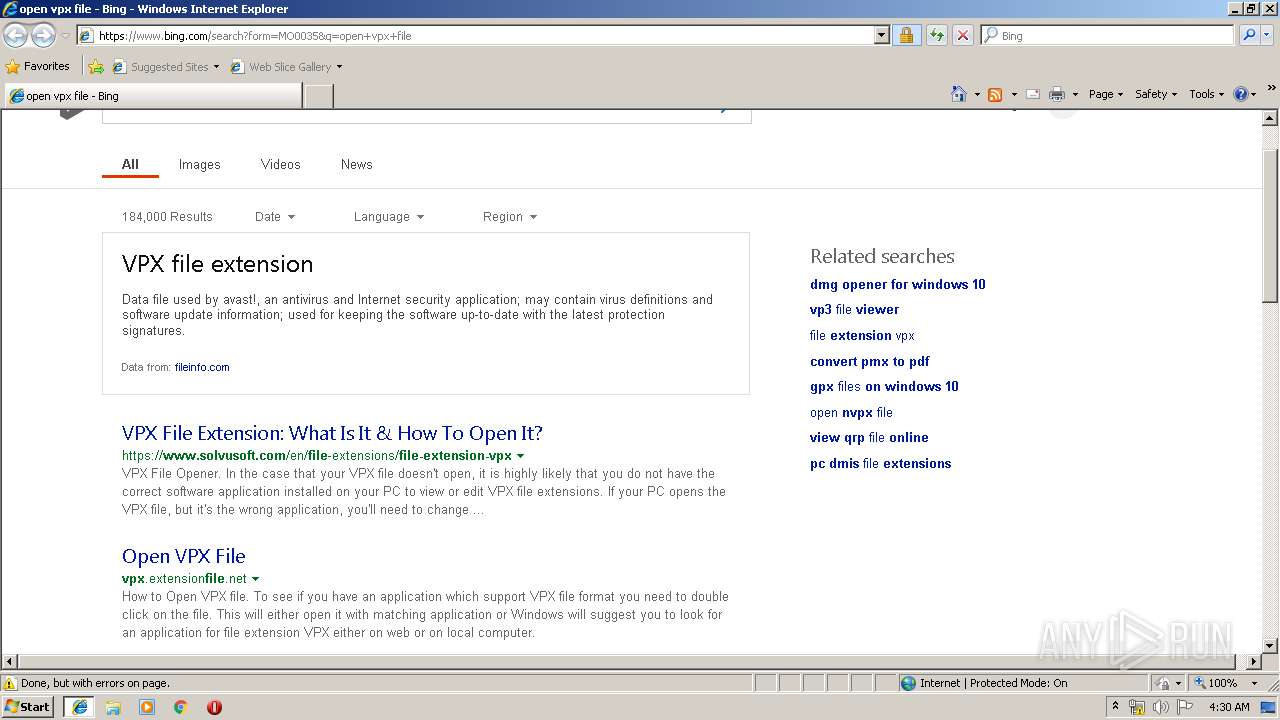Click the Read Mail envelope icon
The image size is (1280, 720).
coord(1033,94)
